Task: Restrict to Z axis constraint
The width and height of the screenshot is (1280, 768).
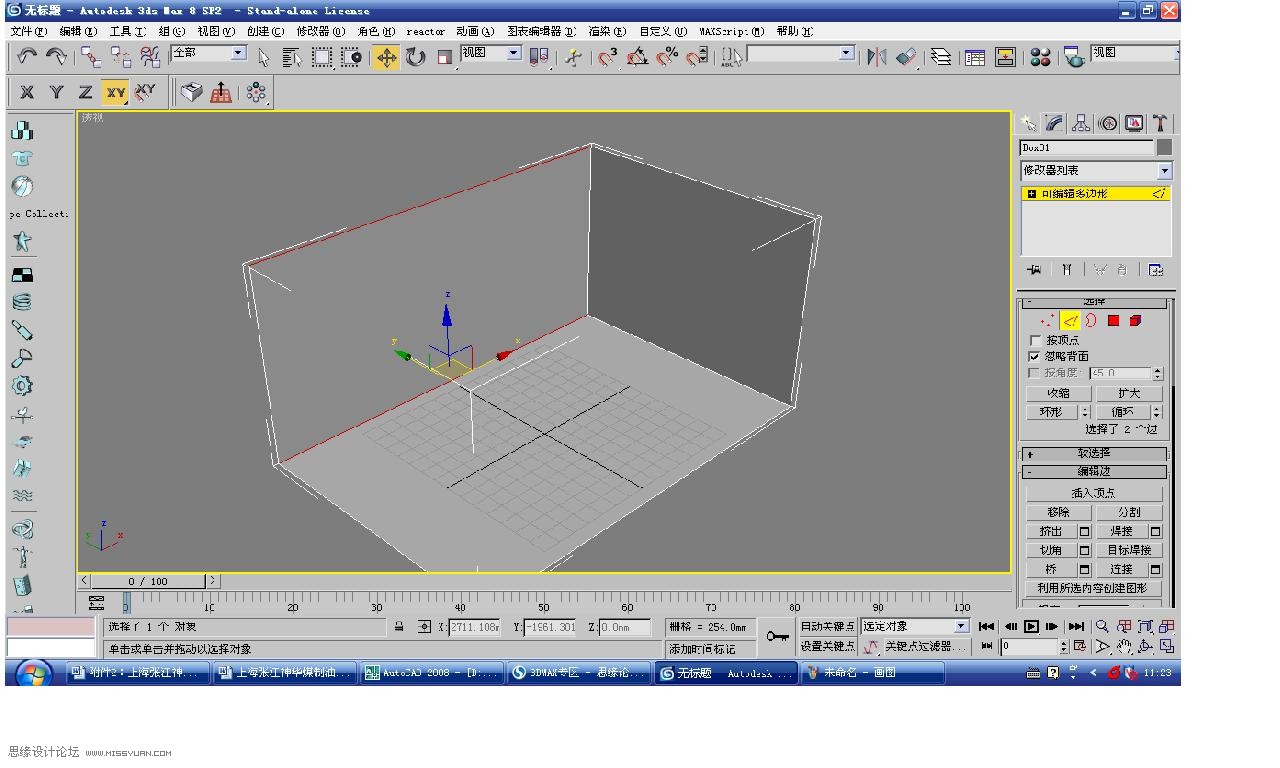Action: [x=86, y=92]
